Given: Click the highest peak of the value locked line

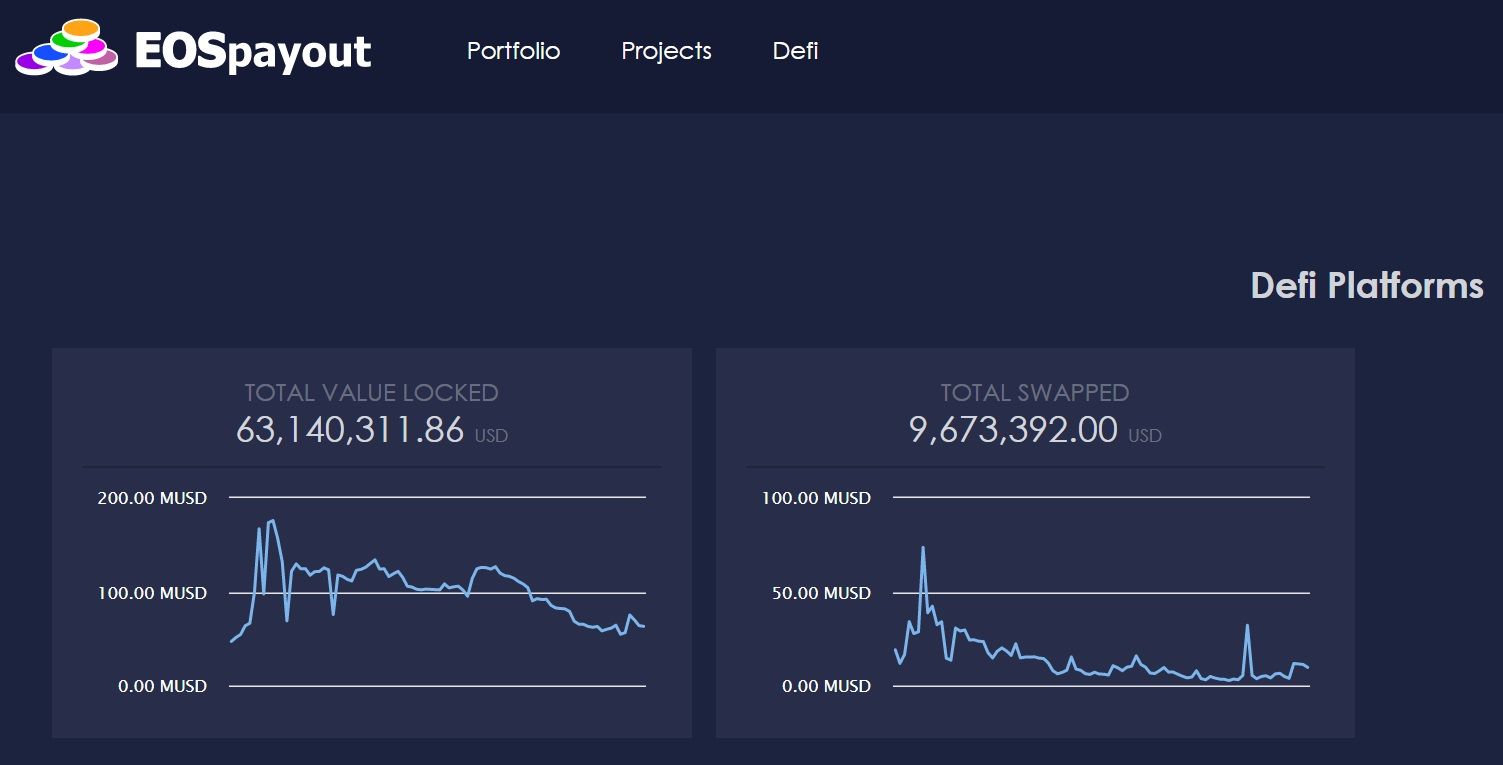Looking at the screenshot, I should (x=272, y=521).
